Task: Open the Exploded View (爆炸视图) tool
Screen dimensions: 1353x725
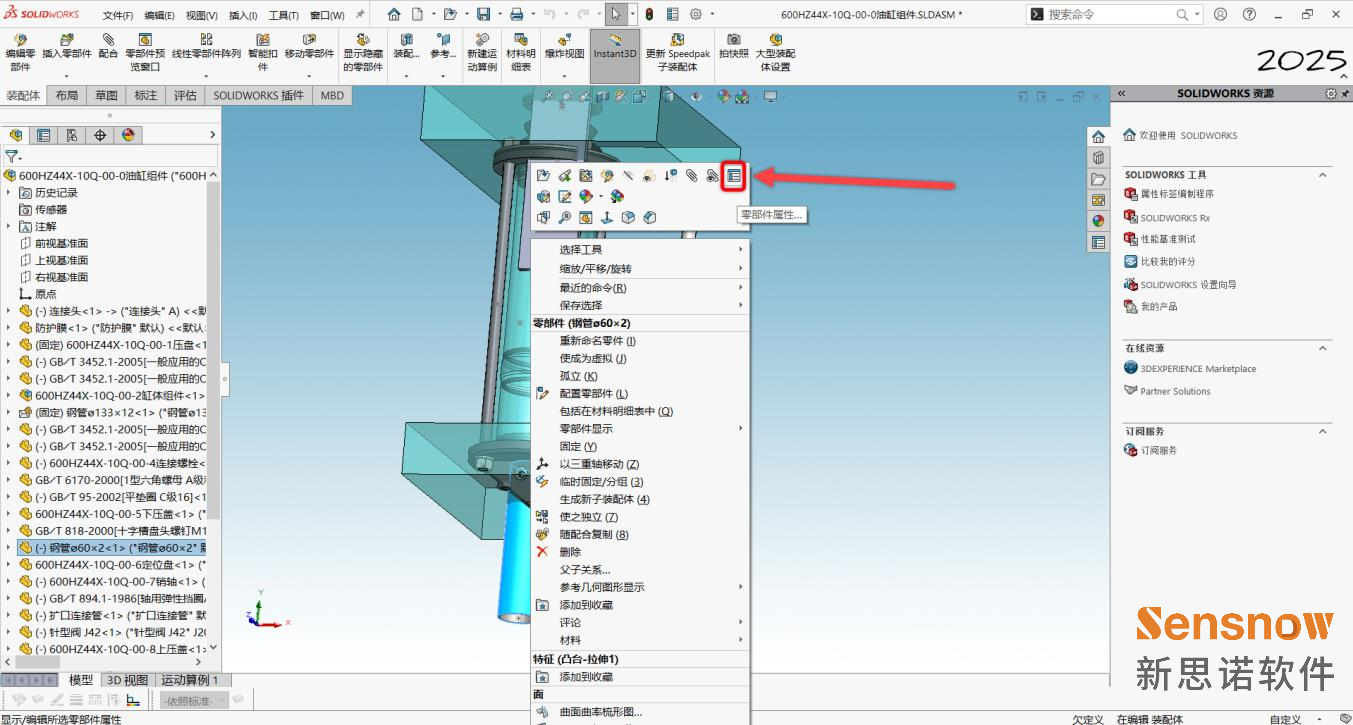Action: [564, 46]
